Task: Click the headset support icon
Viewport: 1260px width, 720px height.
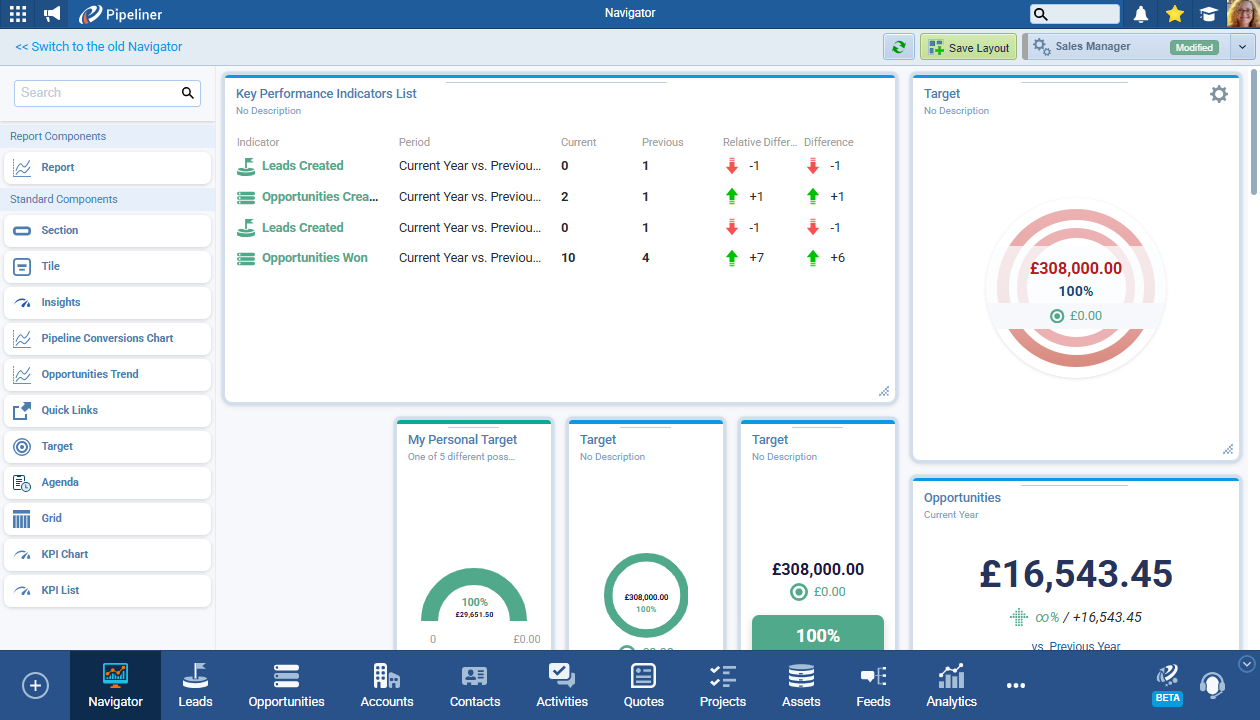Action: (1212, 685)
